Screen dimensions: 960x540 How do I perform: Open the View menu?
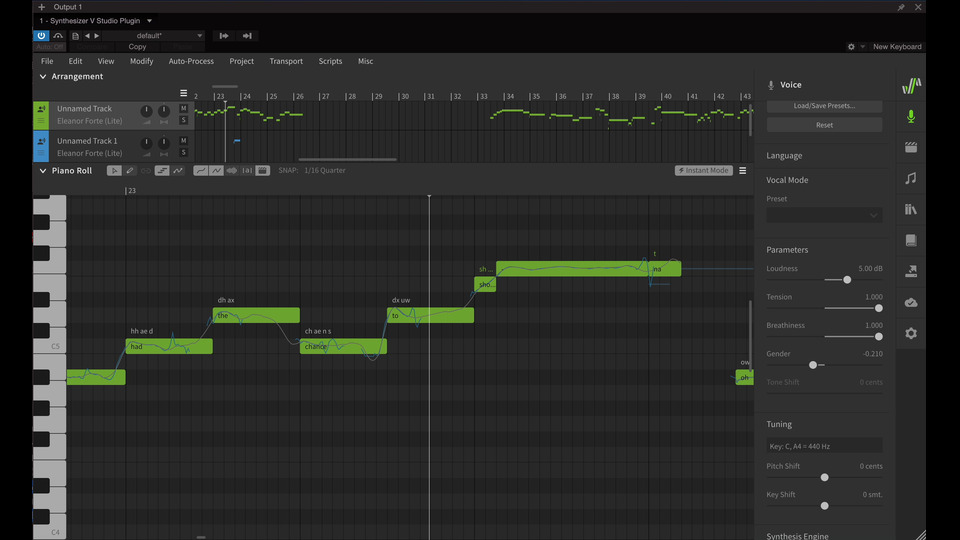[106, 61]
